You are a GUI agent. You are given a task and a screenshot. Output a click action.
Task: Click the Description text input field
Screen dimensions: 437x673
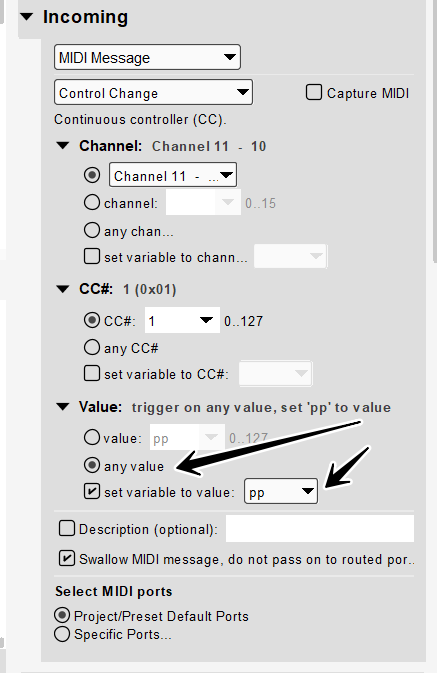pos(320,529)
